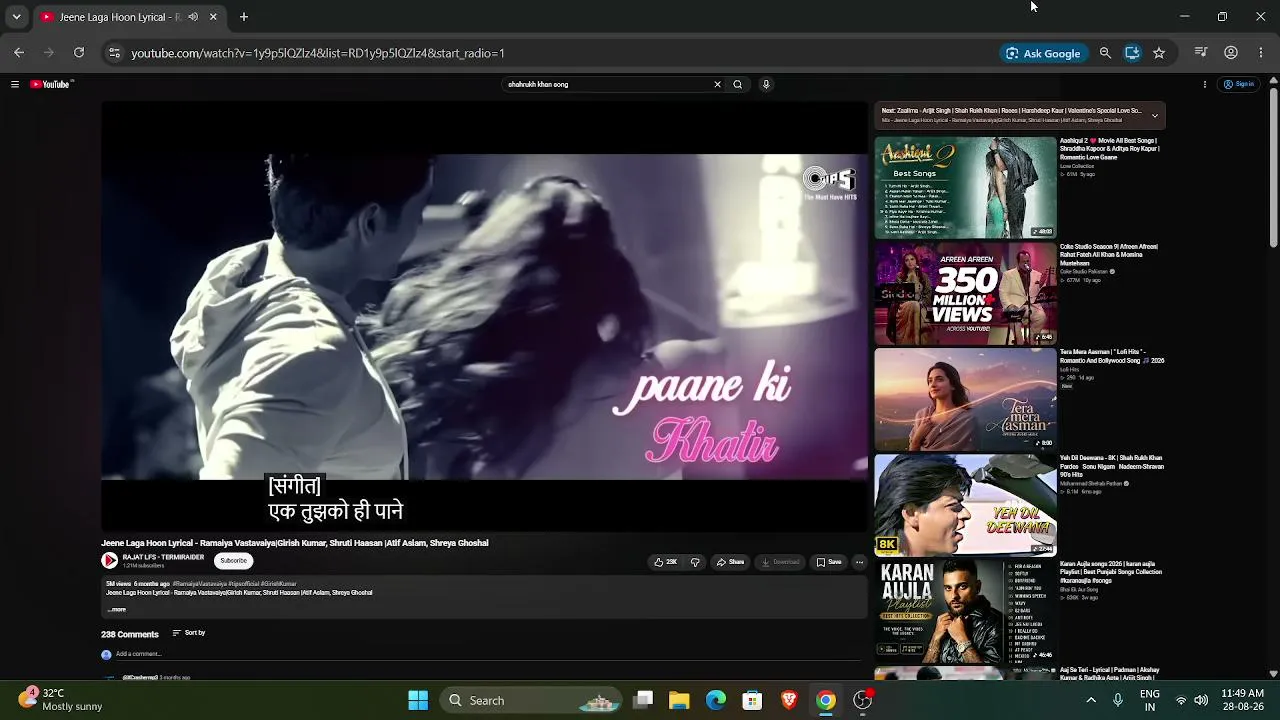This screenshot has height=720, width=1280.
Task: Open File Explorer from taskbar
Action: pos(679,700)
